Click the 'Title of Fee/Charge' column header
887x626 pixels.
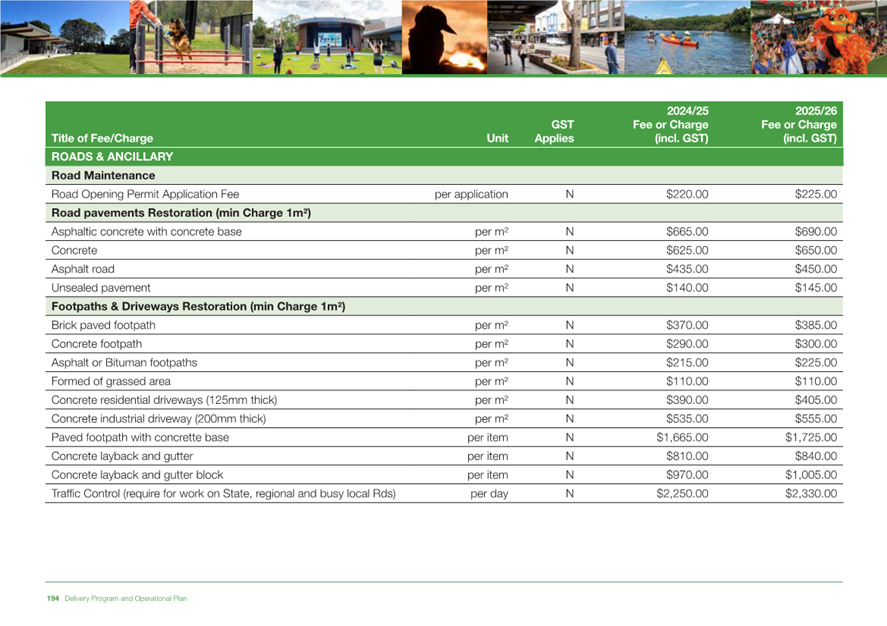pos(102,138)
